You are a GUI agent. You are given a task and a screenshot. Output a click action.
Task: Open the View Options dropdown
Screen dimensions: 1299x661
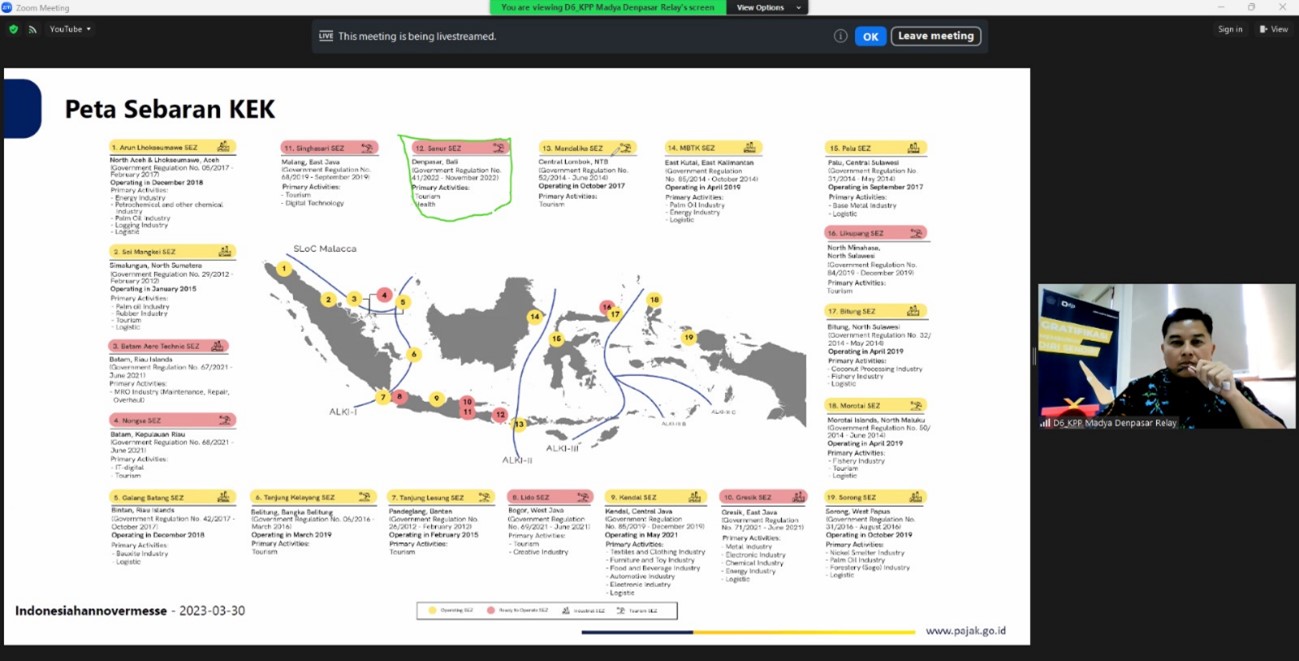768,7
